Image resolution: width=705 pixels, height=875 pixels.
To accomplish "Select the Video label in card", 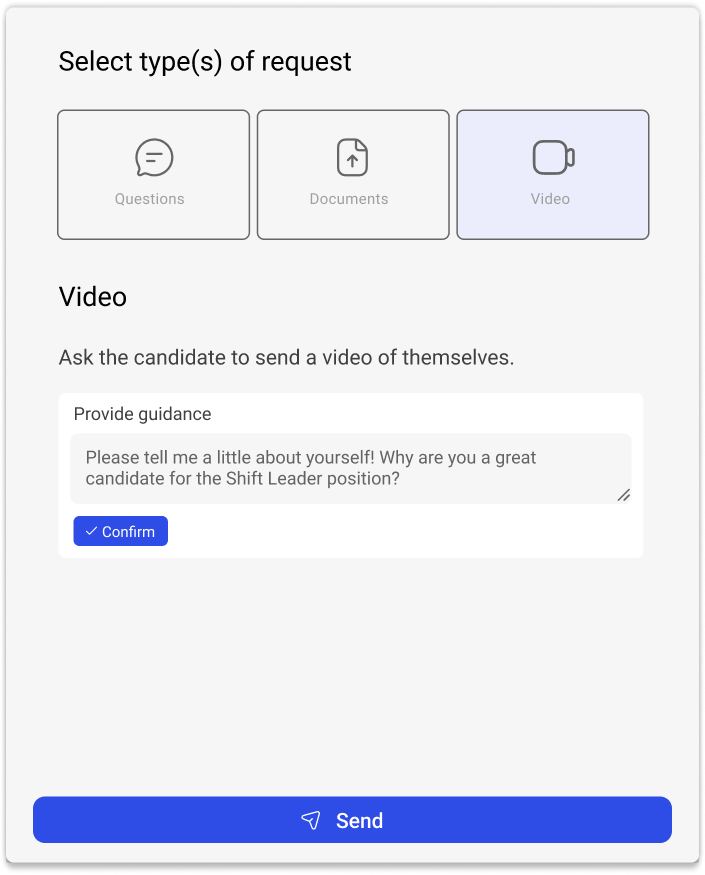I will coord(550,199).
